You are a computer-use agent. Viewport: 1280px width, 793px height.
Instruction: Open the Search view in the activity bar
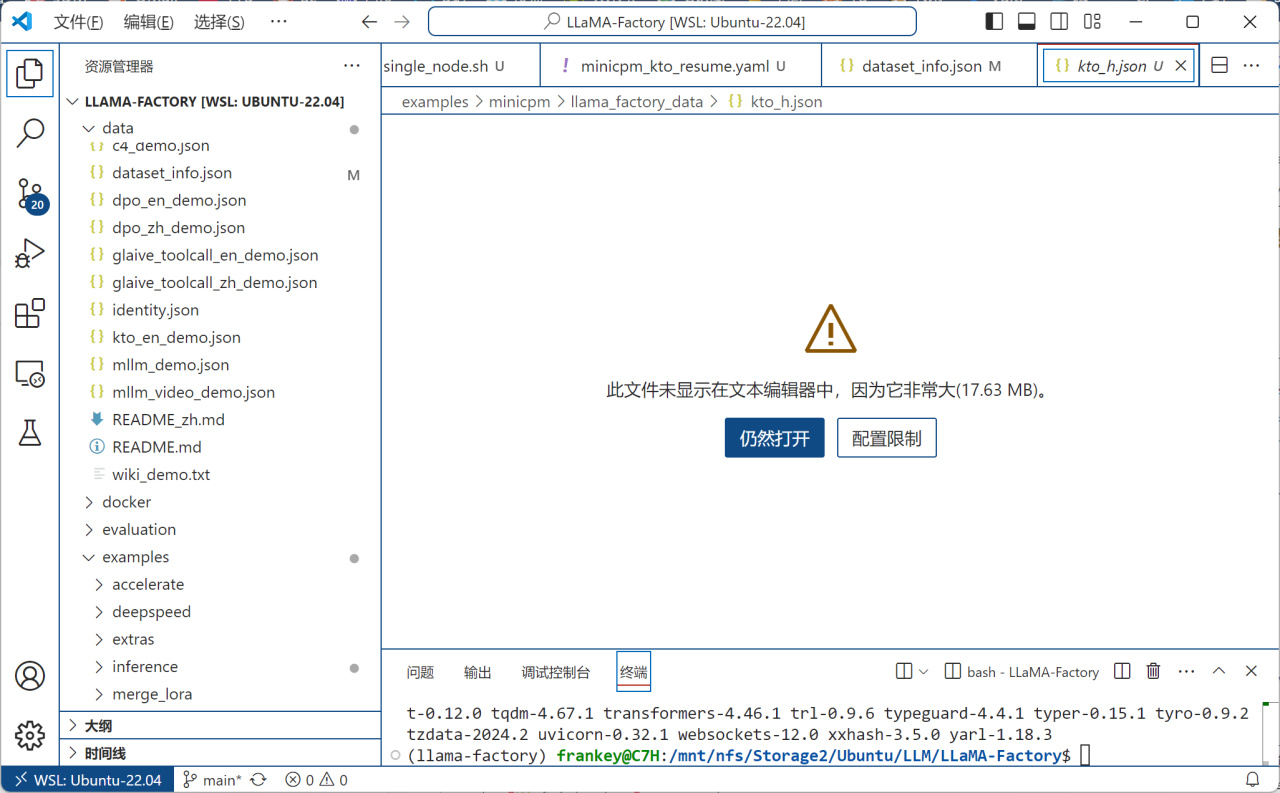(30, 133)
